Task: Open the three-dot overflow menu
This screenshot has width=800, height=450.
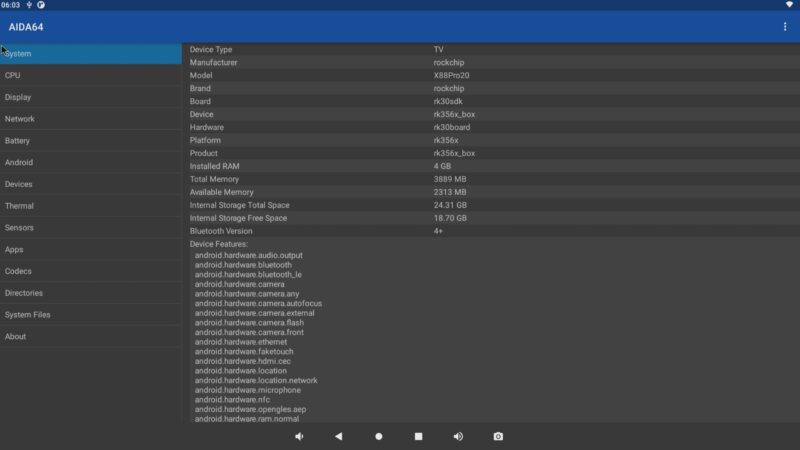Action: click(785, 27)
